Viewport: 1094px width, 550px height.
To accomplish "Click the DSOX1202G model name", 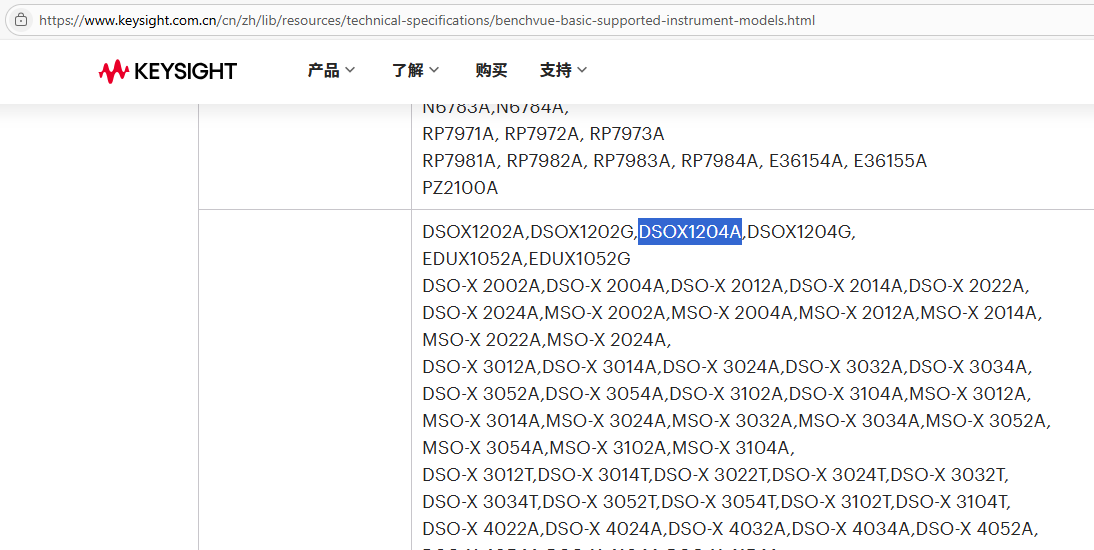I will pos(583,232).
